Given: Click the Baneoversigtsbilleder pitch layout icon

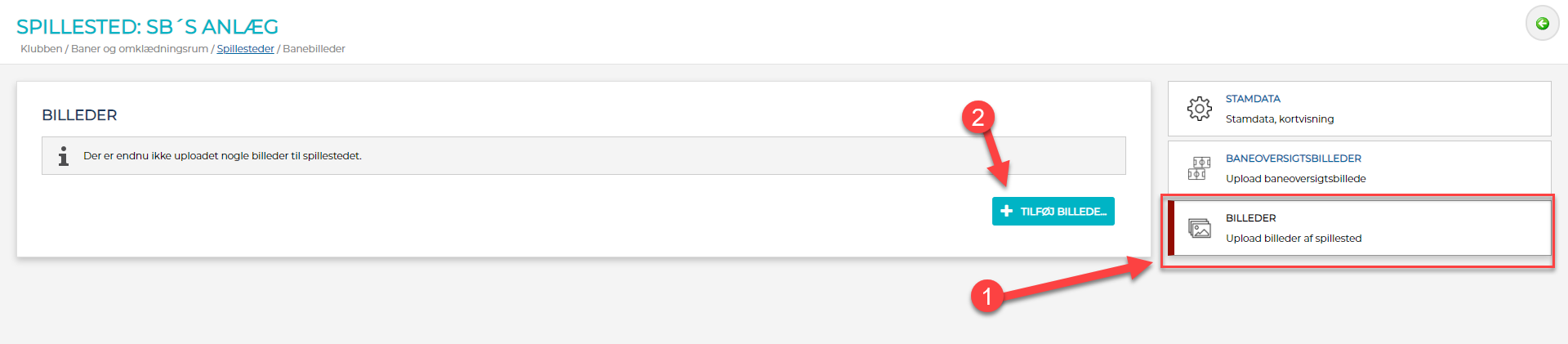Looking at the screenshot, I should (1199, 168).
